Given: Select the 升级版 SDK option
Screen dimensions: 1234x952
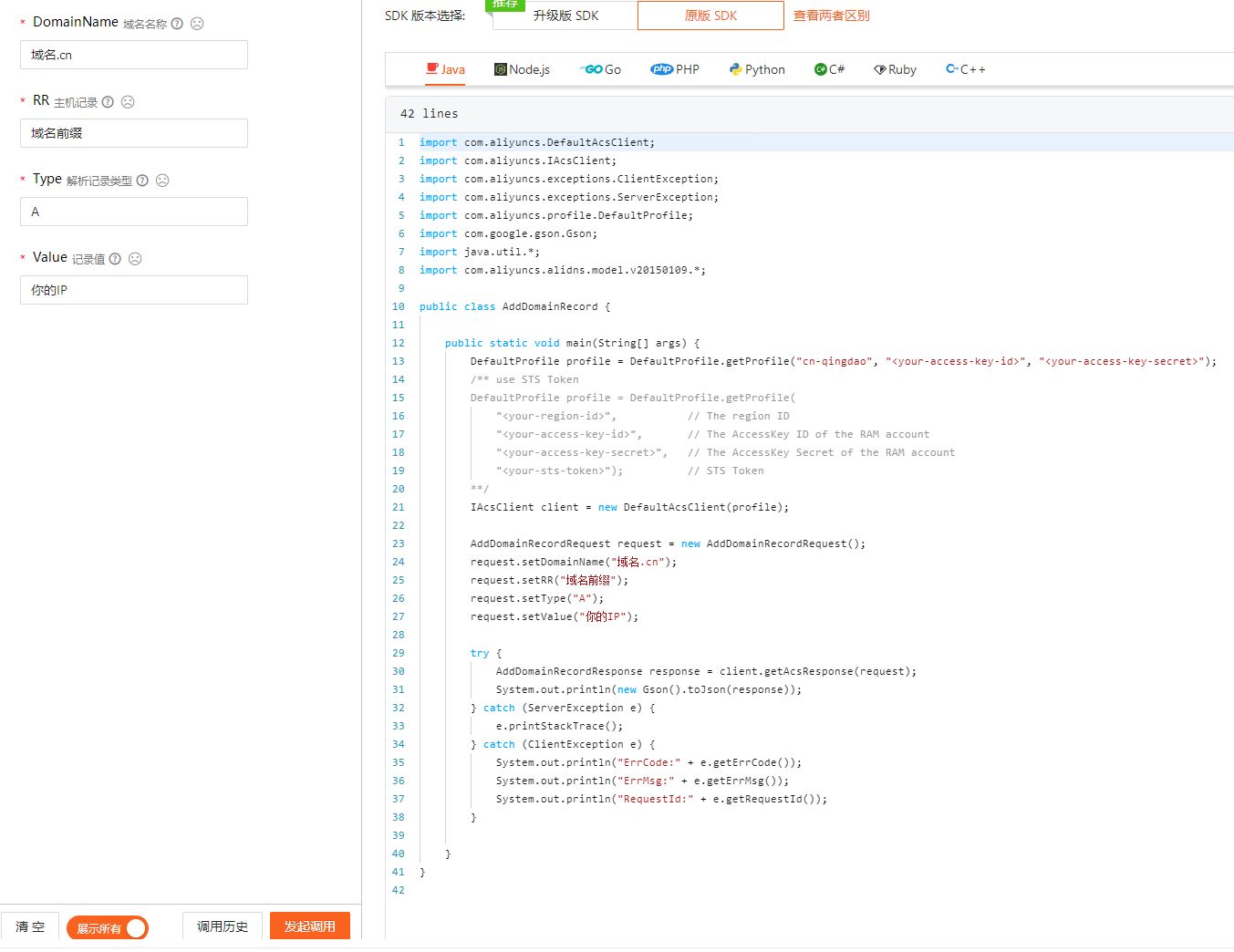Looking at the screenshot, I should 565,16.
